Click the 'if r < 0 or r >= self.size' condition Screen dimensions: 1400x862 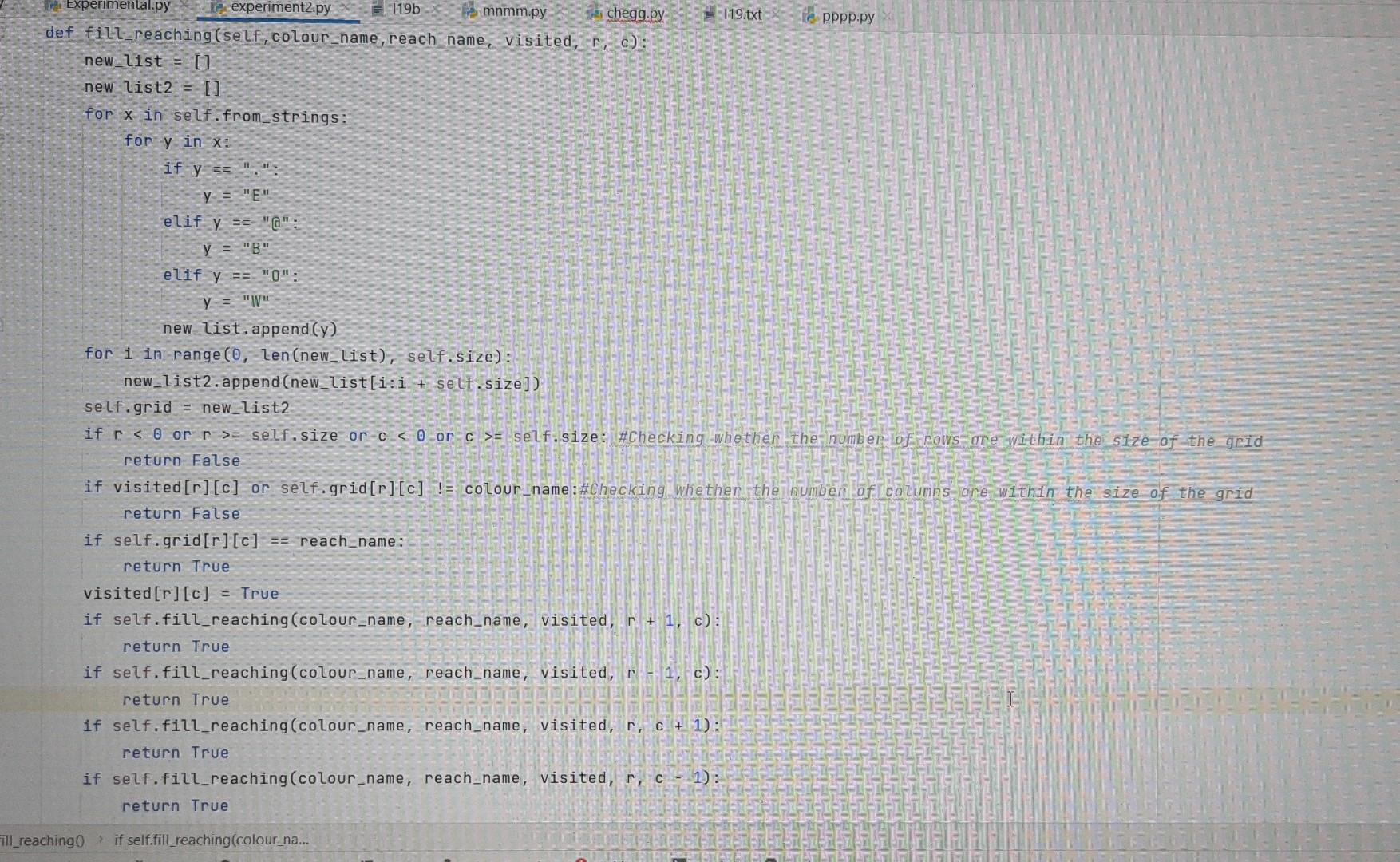346,436
